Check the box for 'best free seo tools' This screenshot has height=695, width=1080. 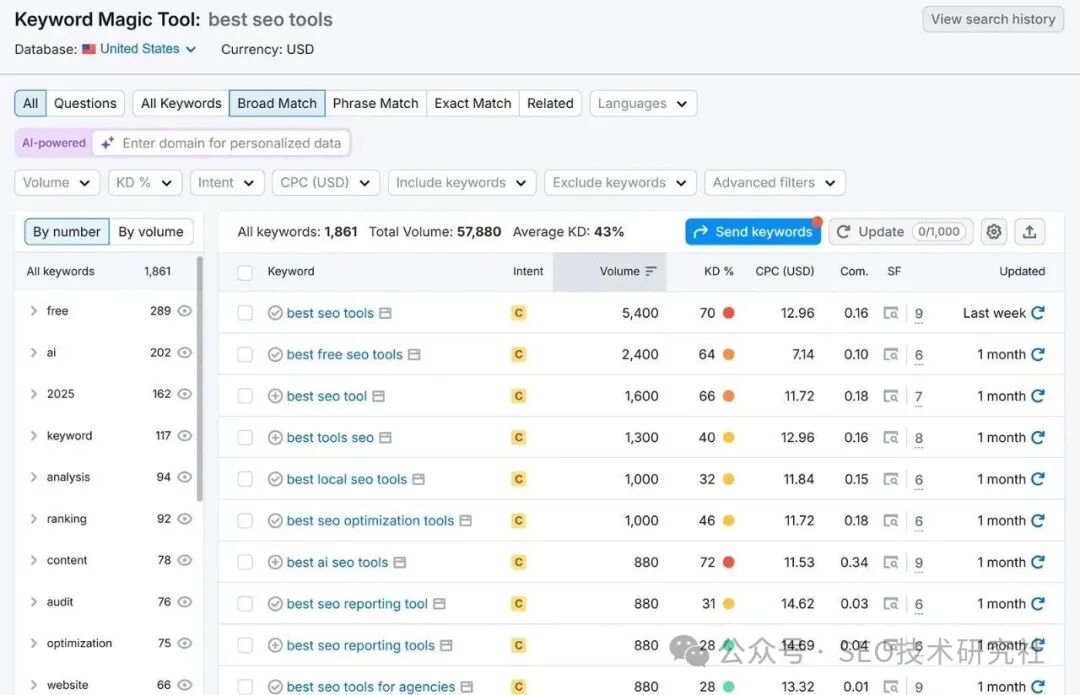pyautogui.click(x=245, y=354)
